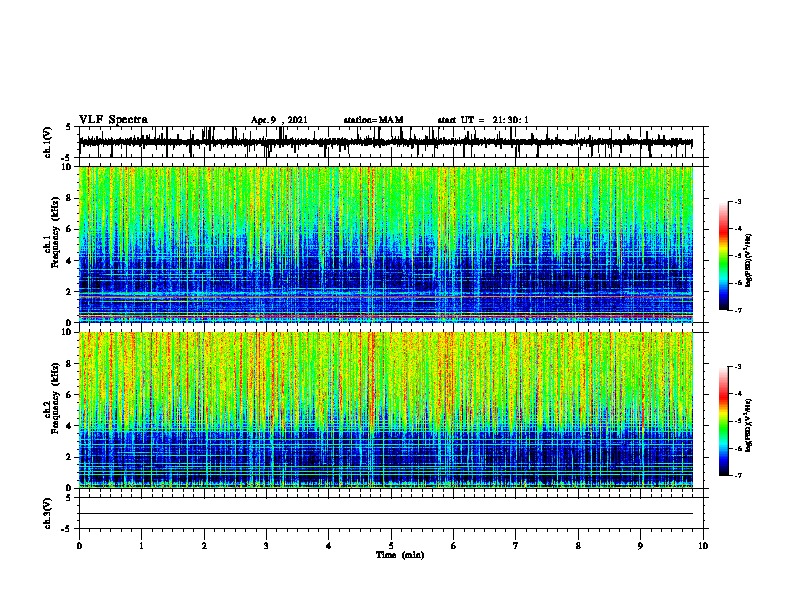Viewport: 792px width, 612px height.
Task: Click the "ch.1(V)" waveform axis label
Action: pos(48,142)
